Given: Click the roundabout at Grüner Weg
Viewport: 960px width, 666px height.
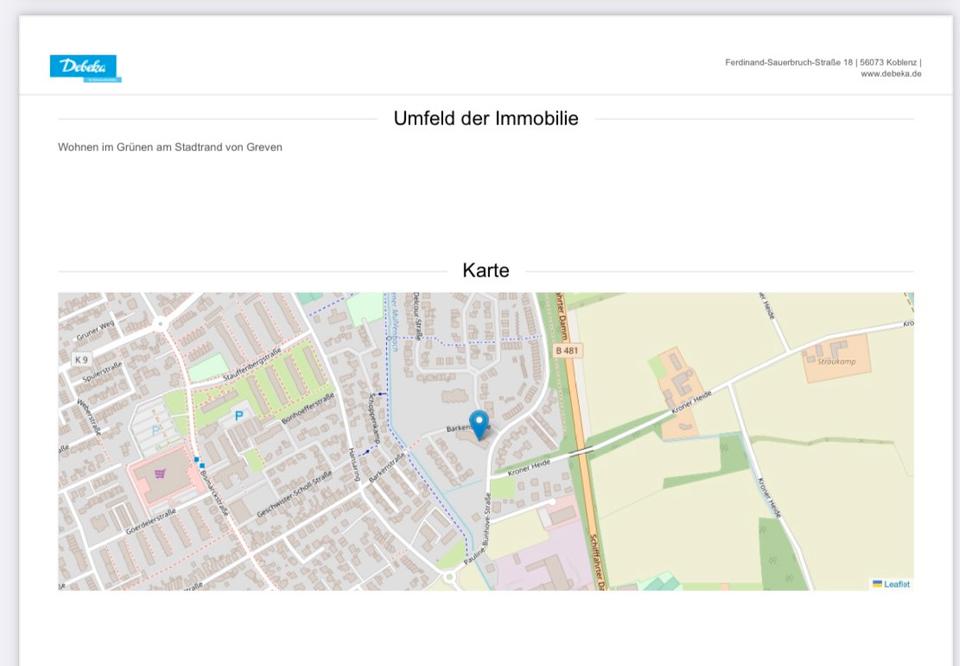Looking at the screenshot, I should point(160,324).
